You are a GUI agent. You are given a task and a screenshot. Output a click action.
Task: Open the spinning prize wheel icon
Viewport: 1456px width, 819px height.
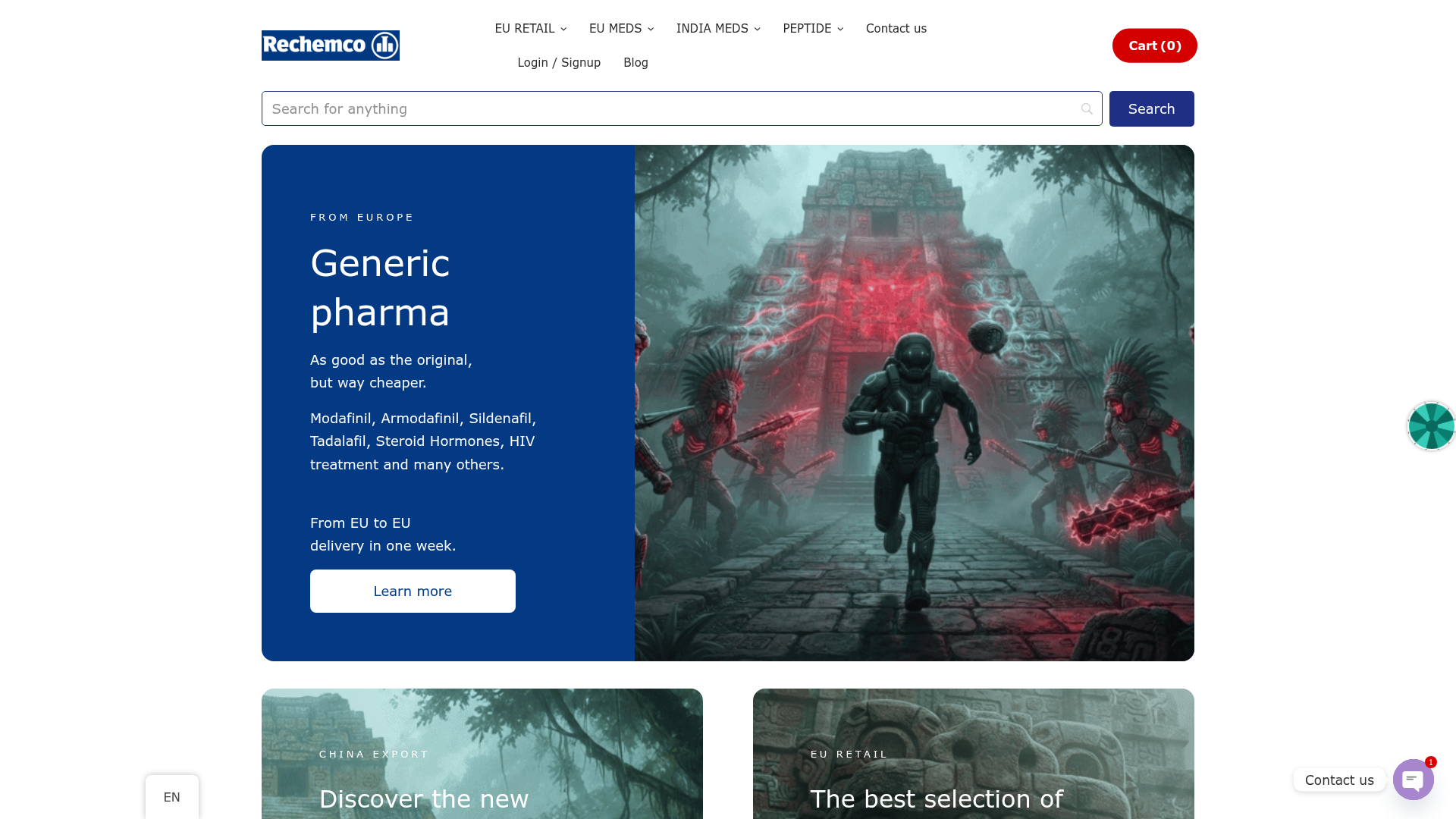pyautogui.click(x=1431, y=426)
